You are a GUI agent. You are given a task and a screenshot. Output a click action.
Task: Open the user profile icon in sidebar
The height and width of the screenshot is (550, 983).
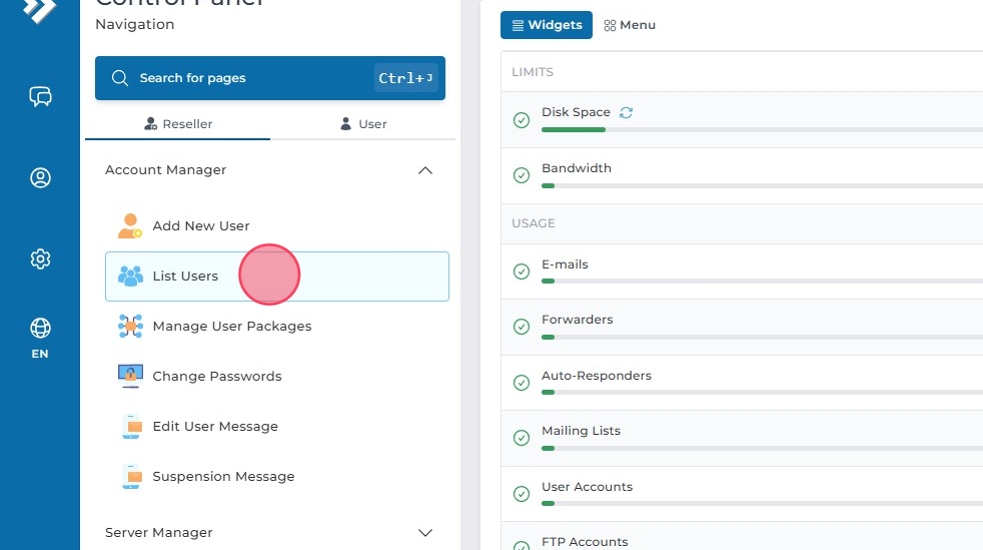40,178
